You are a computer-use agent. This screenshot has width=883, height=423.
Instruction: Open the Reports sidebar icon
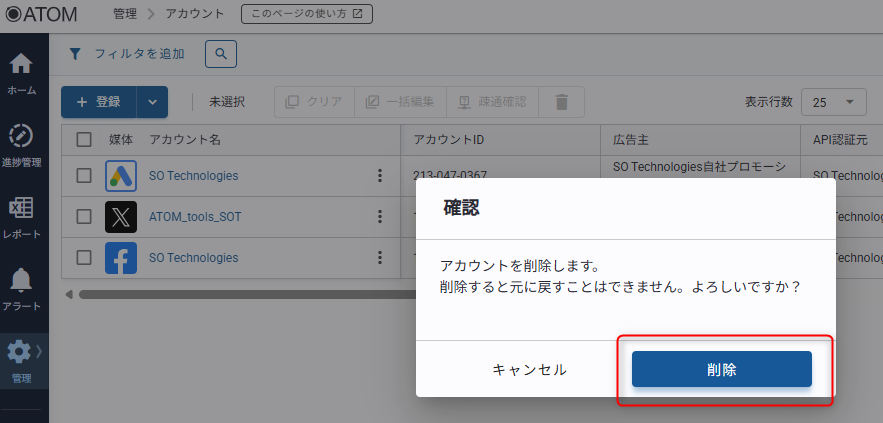point(21,215)
